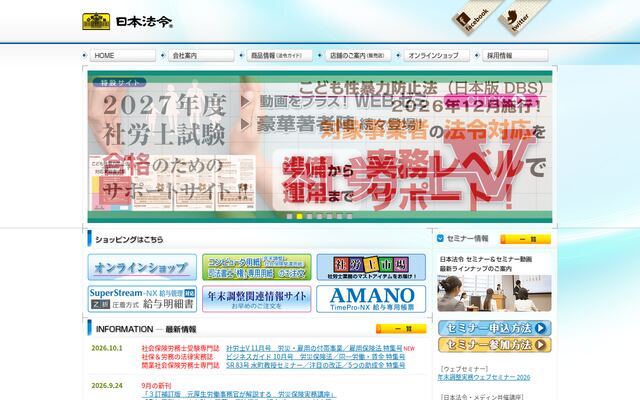Viewport: 640px width, 400px height.
Task: Open the 社労士市場 banner
Action: click(371, 267)
